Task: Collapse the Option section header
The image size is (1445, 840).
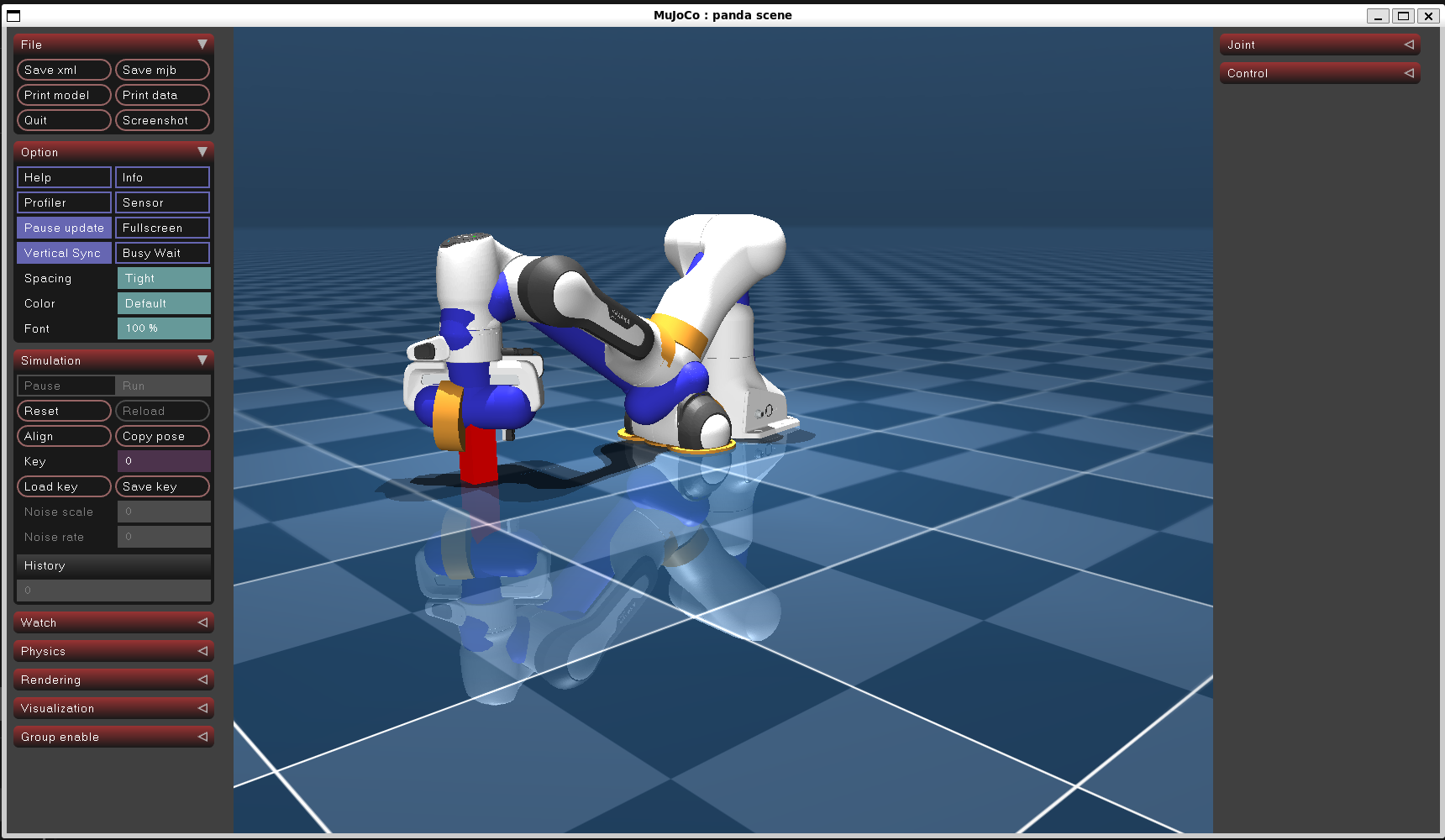Action: point(113,152)
